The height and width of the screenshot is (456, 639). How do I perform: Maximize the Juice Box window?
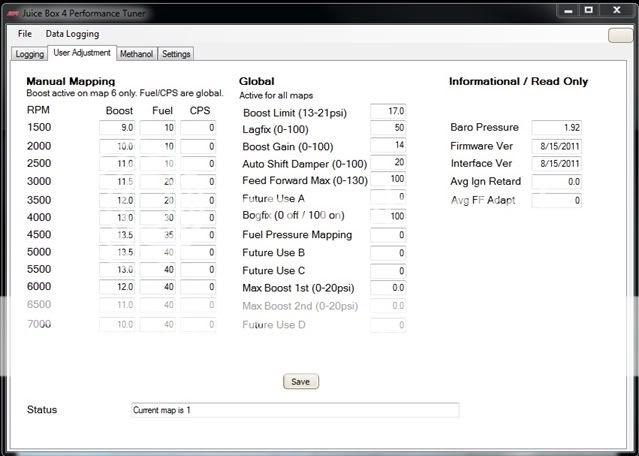pos(591,10)
